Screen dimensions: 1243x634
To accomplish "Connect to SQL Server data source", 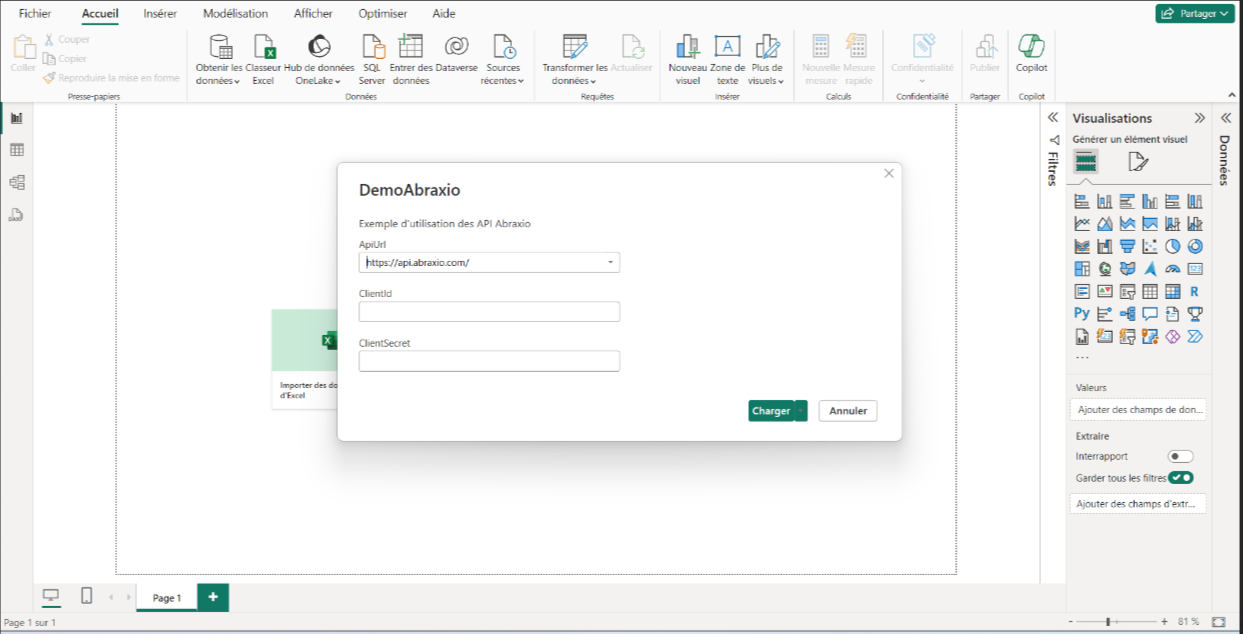I will [372, 59].
